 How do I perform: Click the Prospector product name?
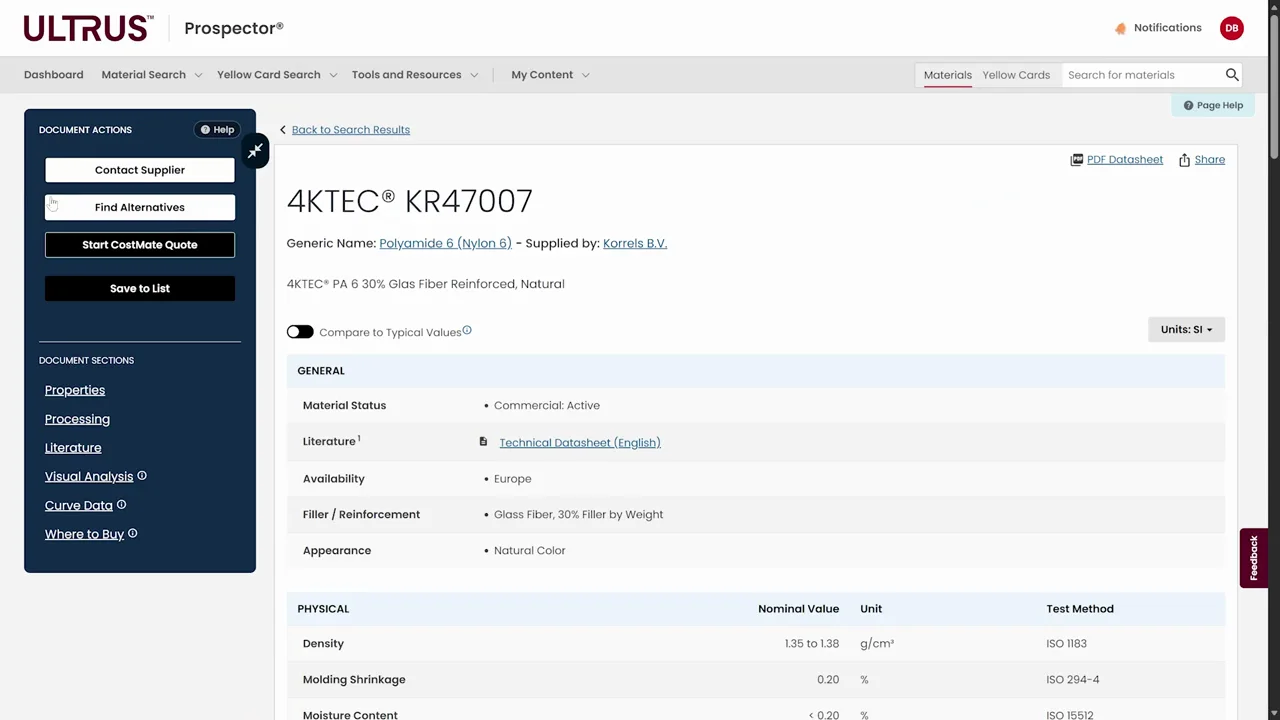click(x=234, y=28)
